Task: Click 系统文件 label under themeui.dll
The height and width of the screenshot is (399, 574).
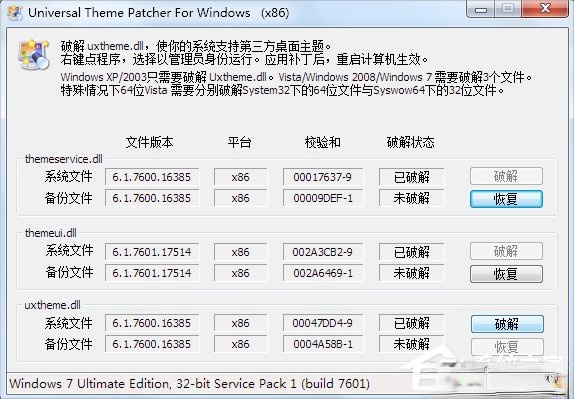Action: coord(69,251)
